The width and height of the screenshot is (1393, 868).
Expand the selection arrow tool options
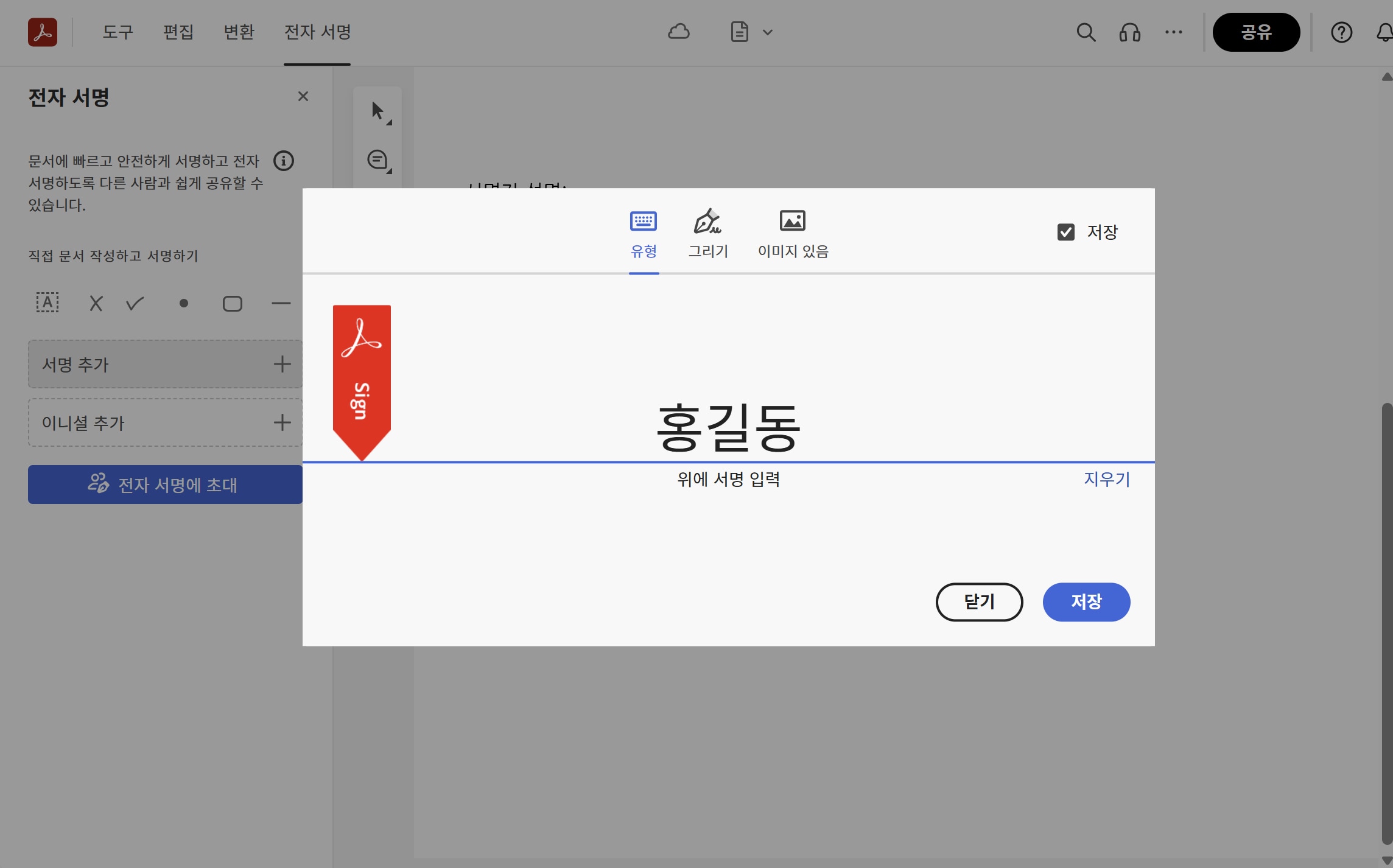(380, 112)
